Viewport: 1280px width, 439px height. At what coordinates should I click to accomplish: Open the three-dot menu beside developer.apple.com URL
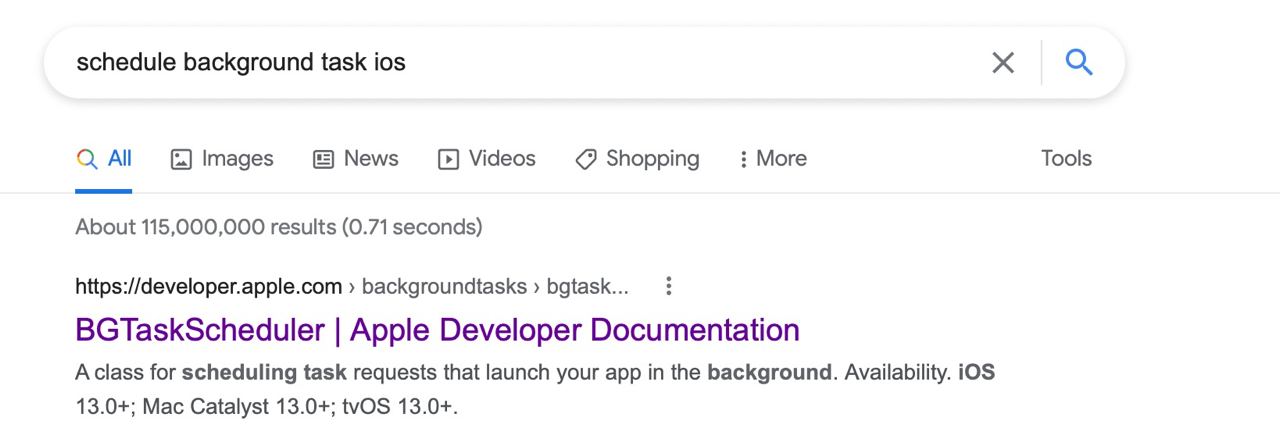(x=669, y=287)
